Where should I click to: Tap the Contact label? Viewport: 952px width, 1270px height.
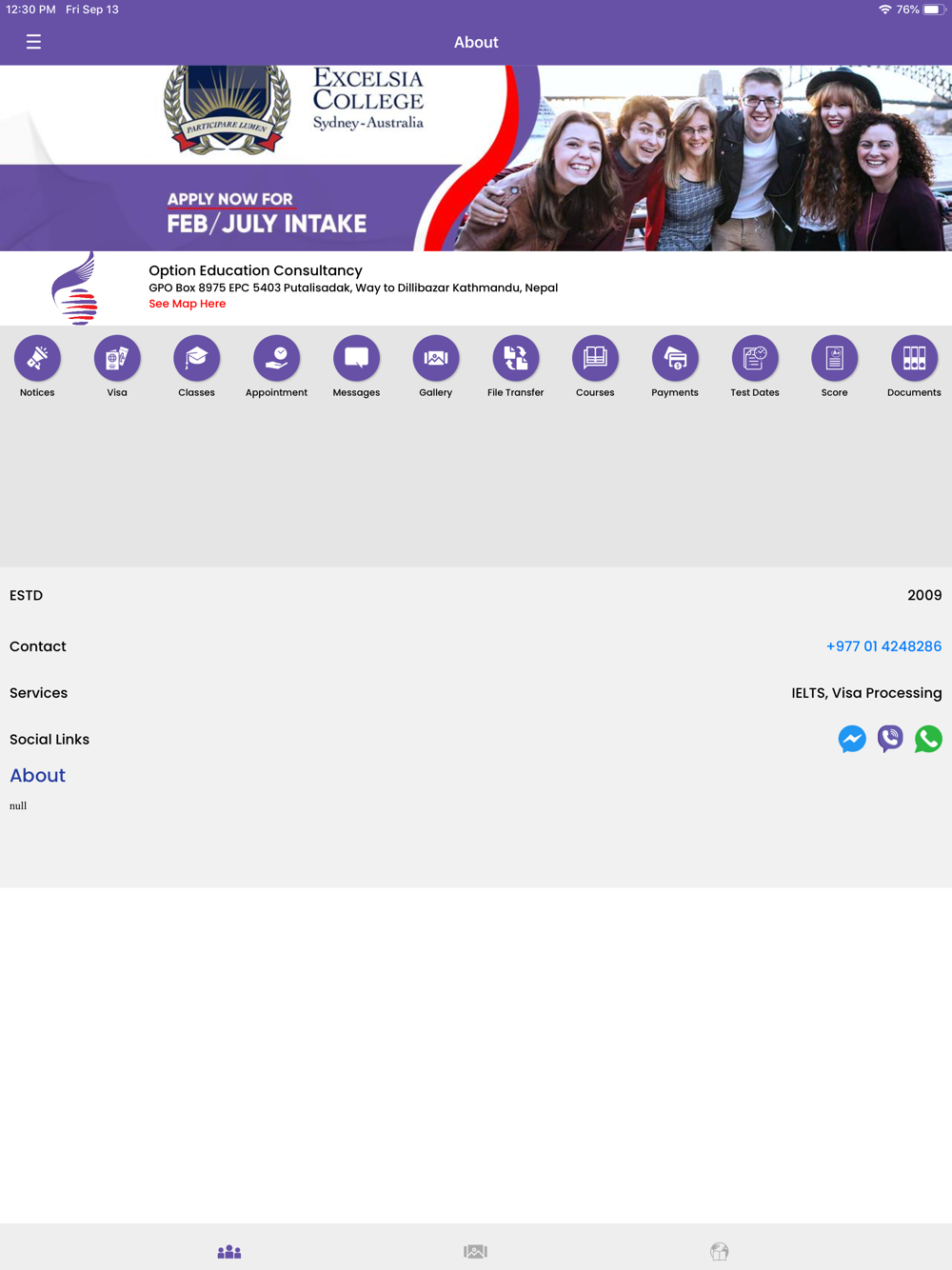coord(38,646)
